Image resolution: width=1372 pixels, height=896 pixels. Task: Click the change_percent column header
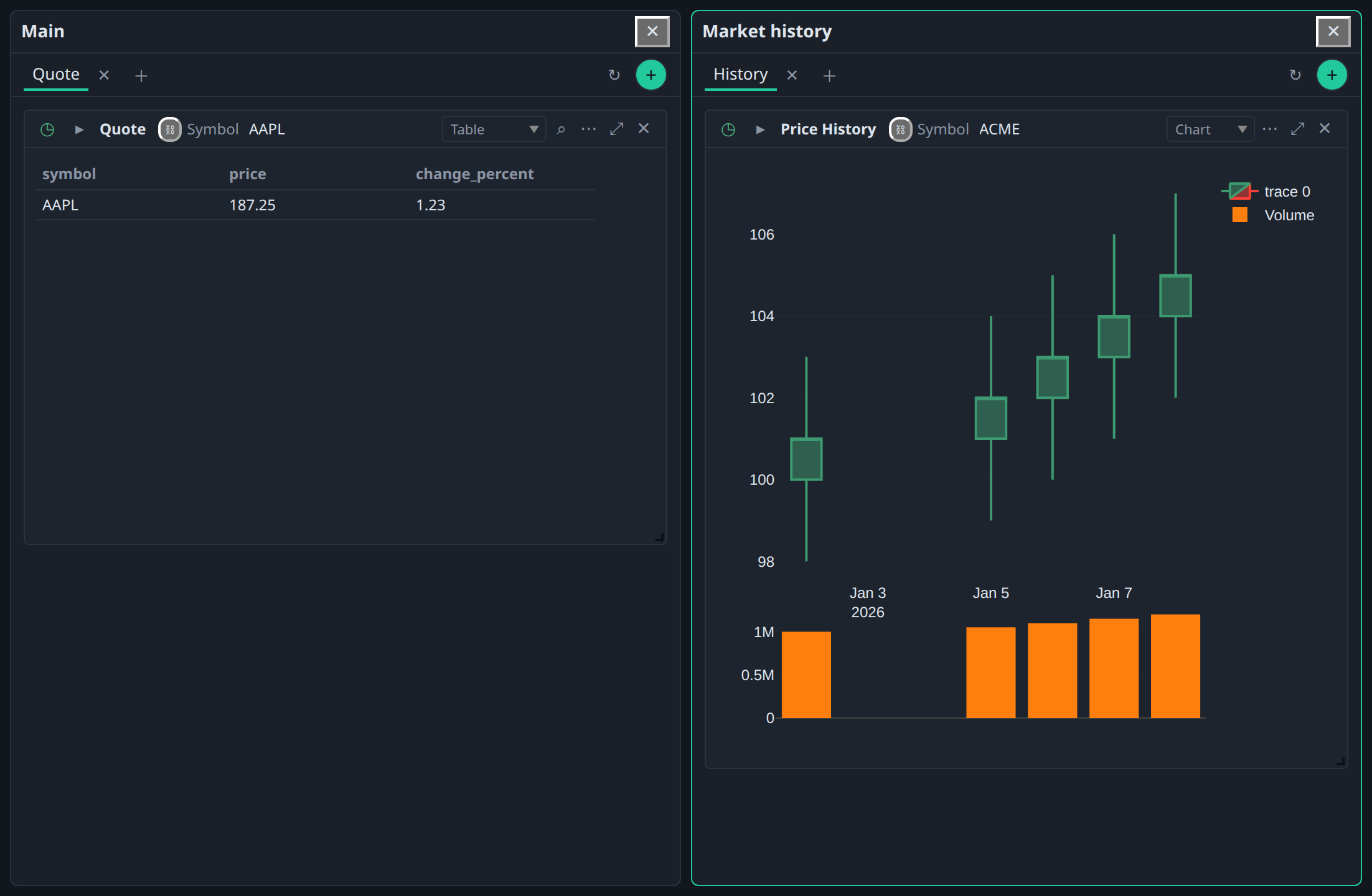(474, 174)
